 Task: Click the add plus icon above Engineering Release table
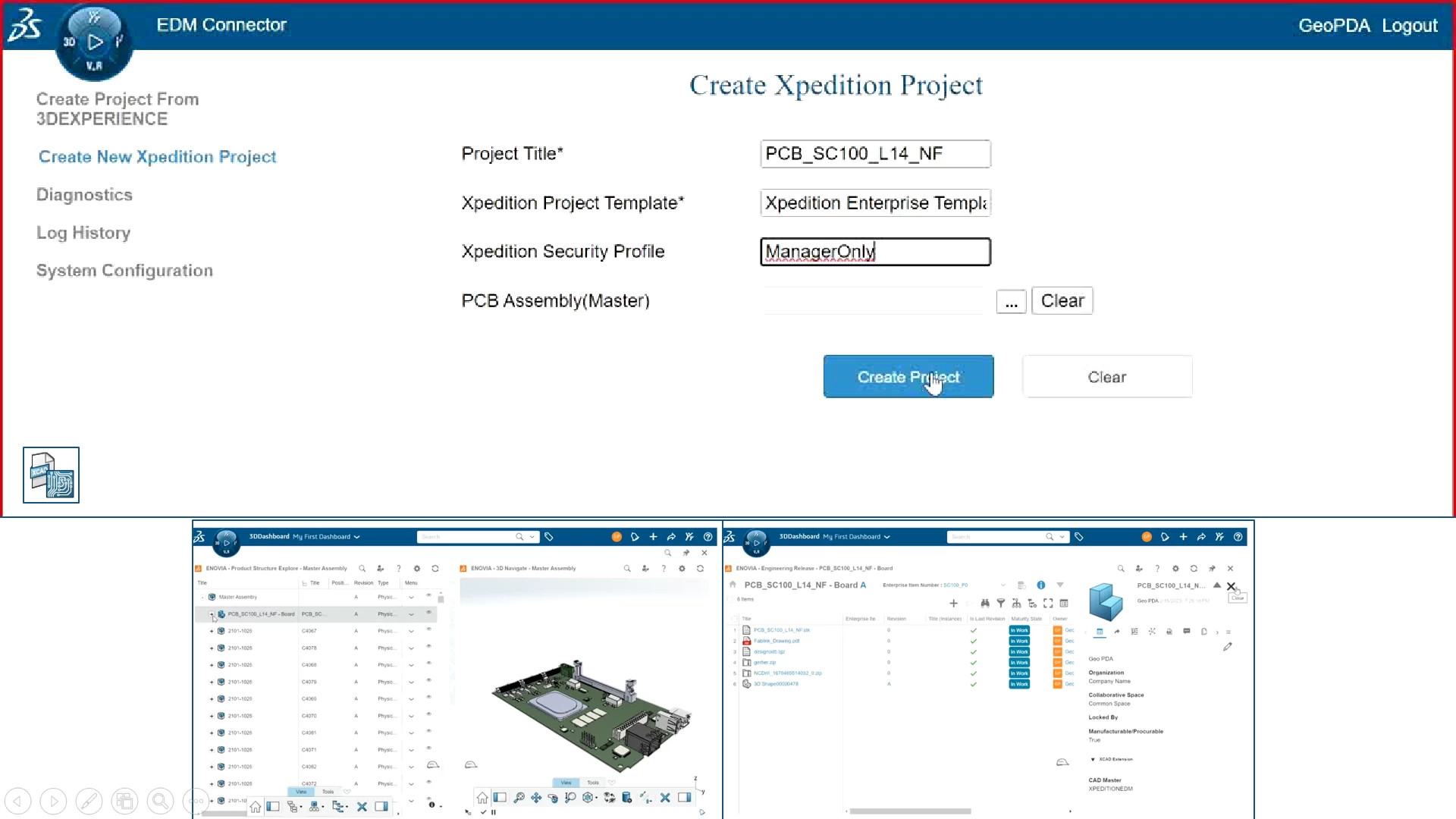coord(953,604)
